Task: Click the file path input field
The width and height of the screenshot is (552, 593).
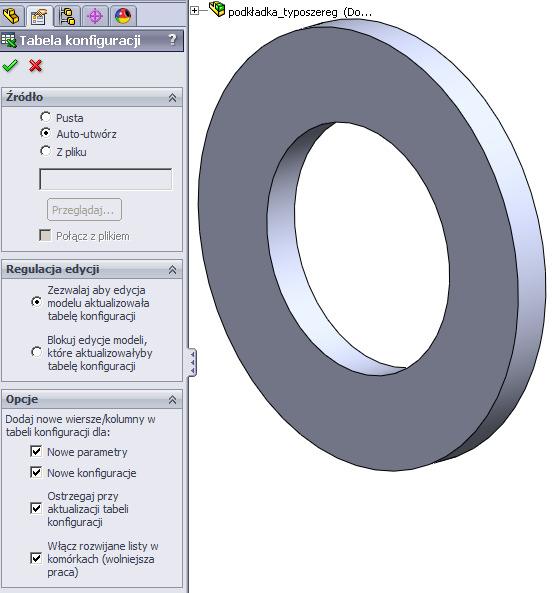Action: pos(105,179)
